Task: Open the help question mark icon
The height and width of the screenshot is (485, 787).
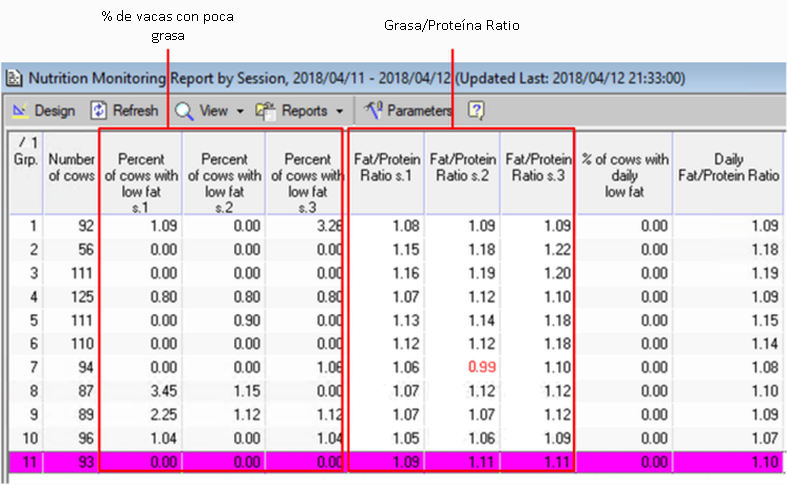Action: (x=477, y=110)
